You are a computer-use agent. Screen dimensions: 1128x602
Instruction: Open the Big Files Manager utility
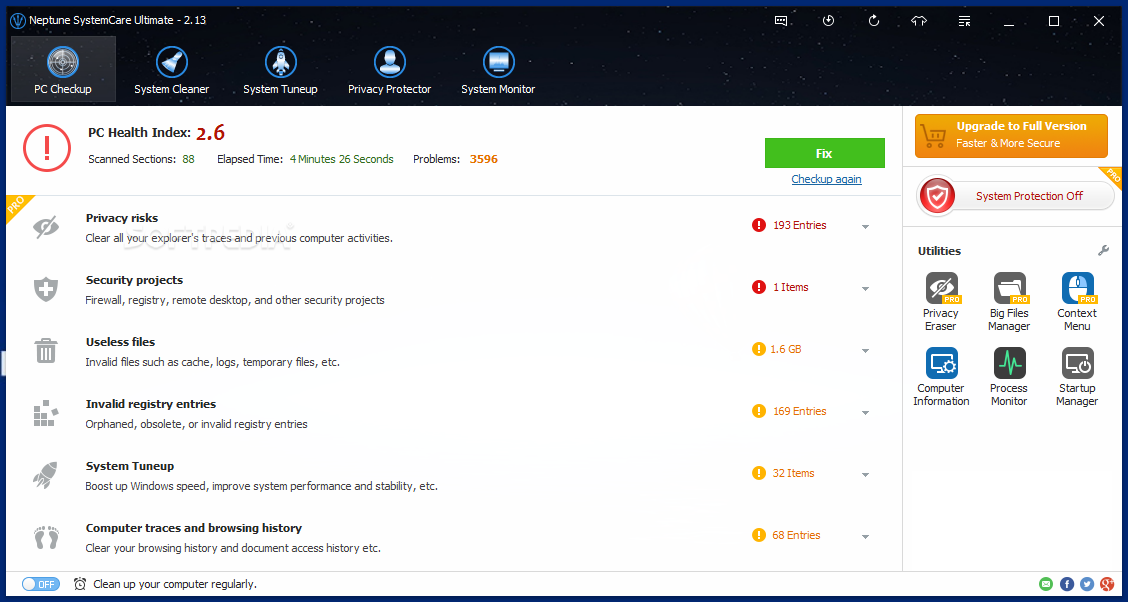coord(1009,301)
